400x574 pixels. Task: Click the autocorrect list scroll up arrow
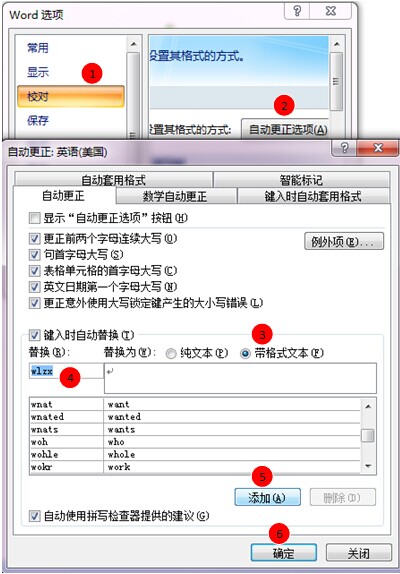[368, 406]
